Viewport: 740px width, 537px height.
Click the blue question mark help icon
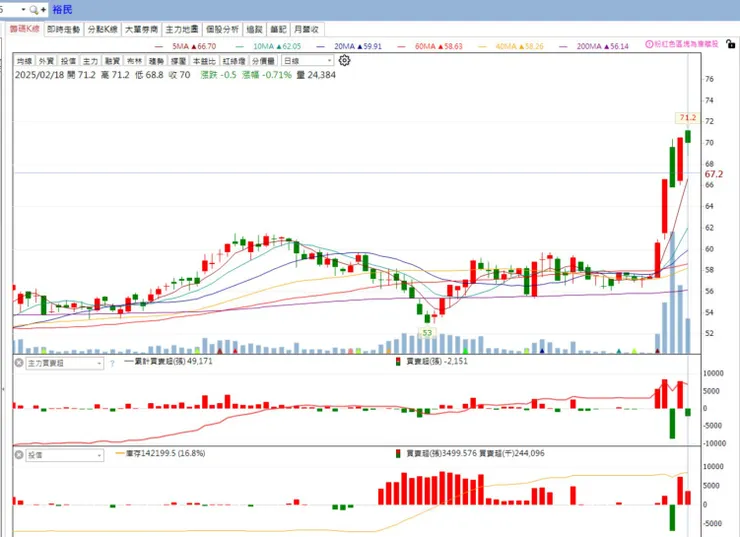pos(112,363)
